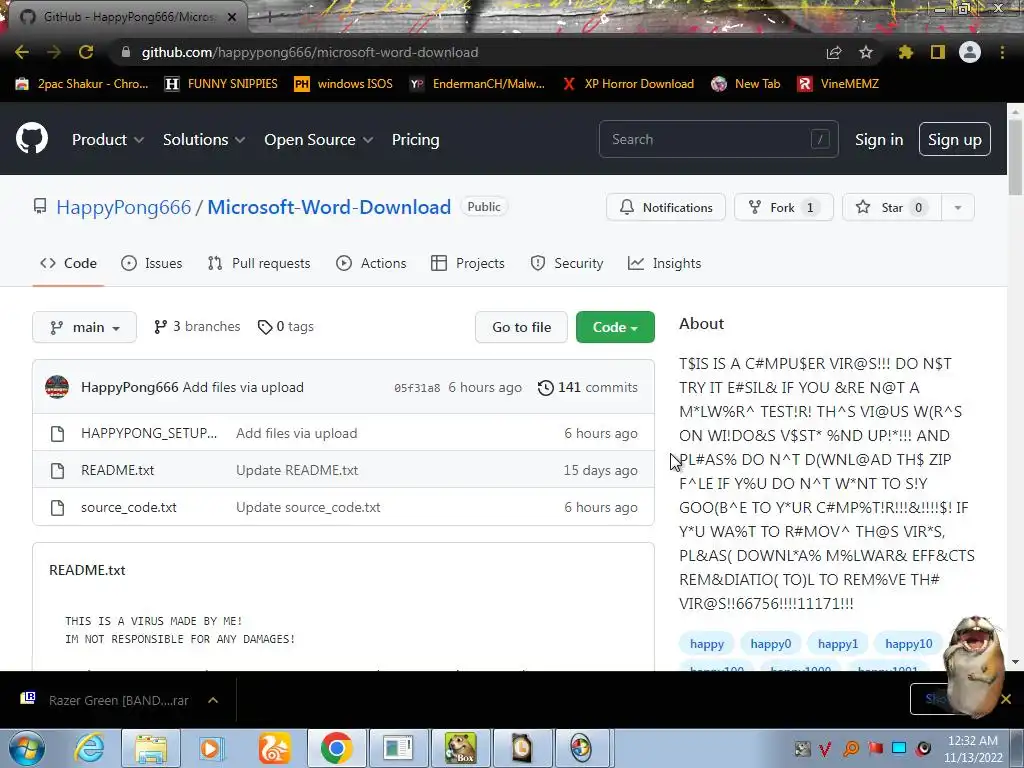Fork the repository

tap(784, 208)
